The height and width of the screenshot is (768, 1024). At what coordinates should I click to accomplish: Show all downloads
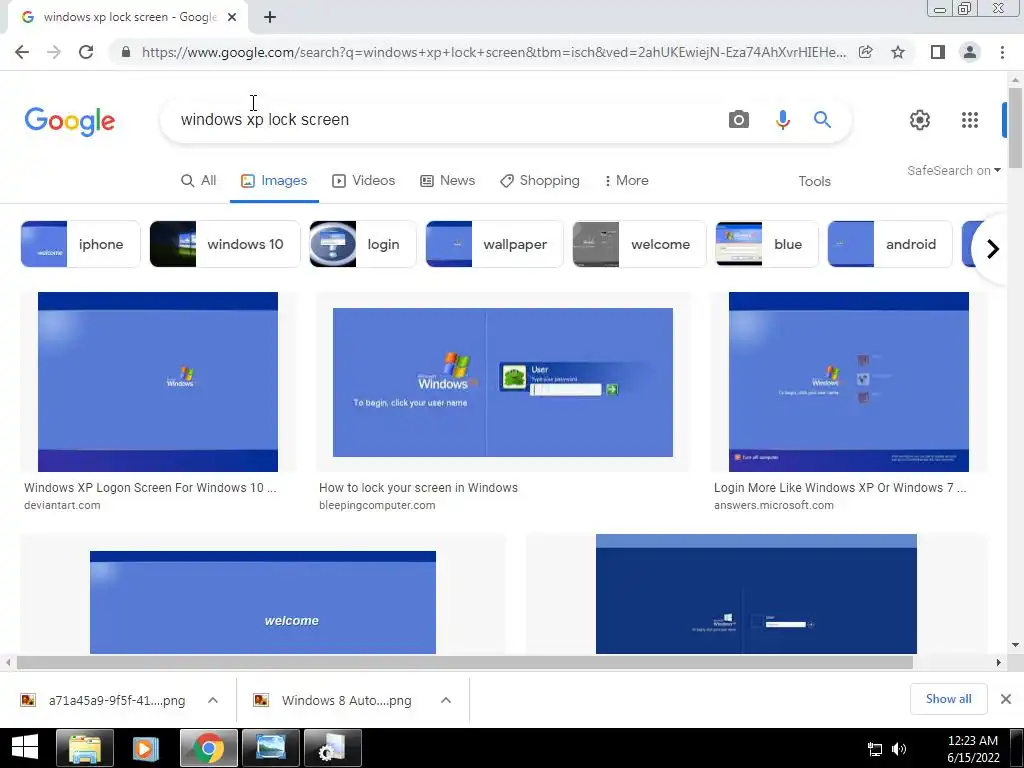coord(948,699)
